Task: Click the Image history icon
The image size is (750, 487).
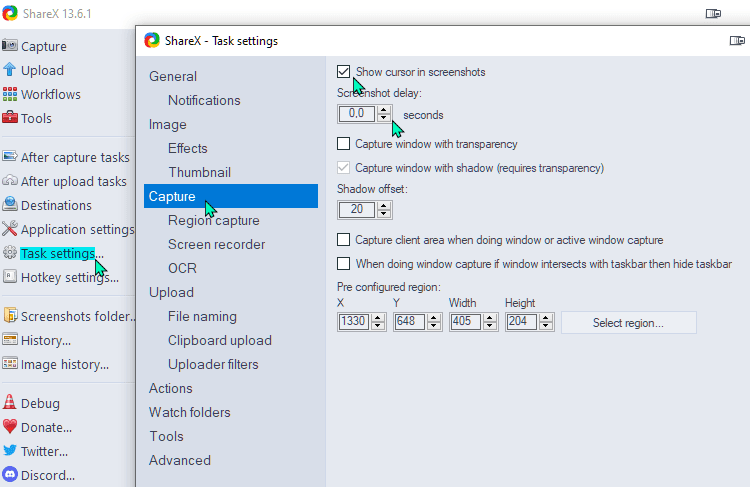Action: point(10,363)
